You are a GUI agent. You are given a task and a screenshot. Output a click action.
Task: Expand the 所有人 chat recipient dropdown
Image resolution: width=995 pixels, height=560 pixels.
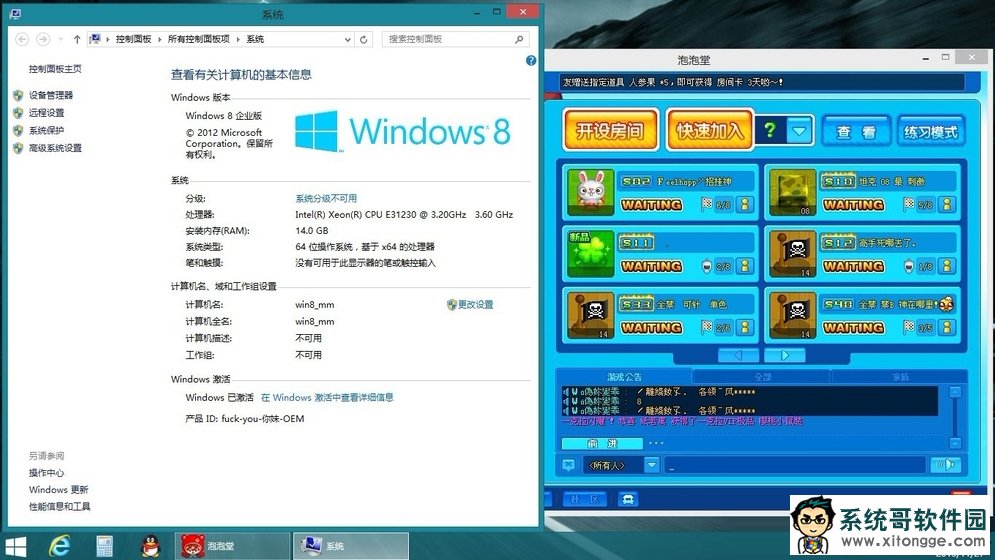(x=651, y=465)
